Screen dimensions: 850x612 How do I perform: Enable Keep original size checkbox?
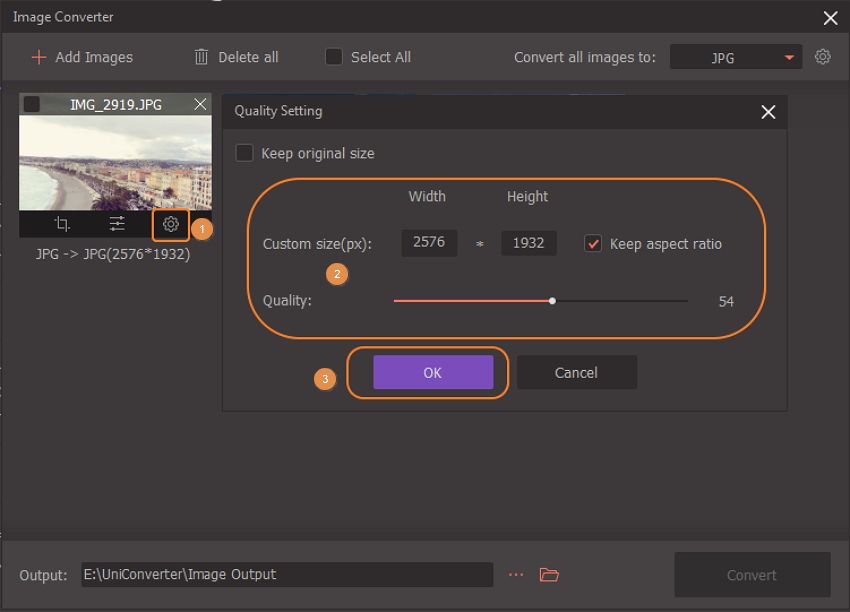coord(244,153)
